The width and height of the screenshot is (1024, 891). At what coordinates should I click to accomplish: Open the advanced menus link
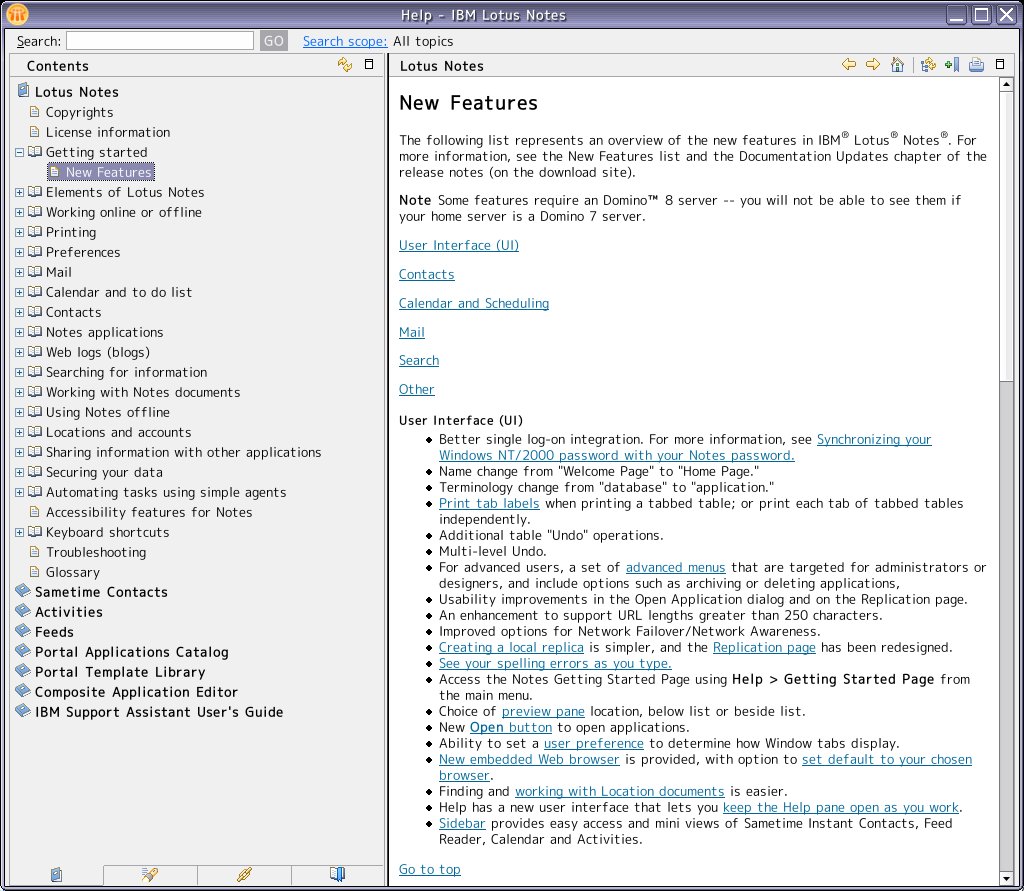pyautogui.click(x=675, y=567)
